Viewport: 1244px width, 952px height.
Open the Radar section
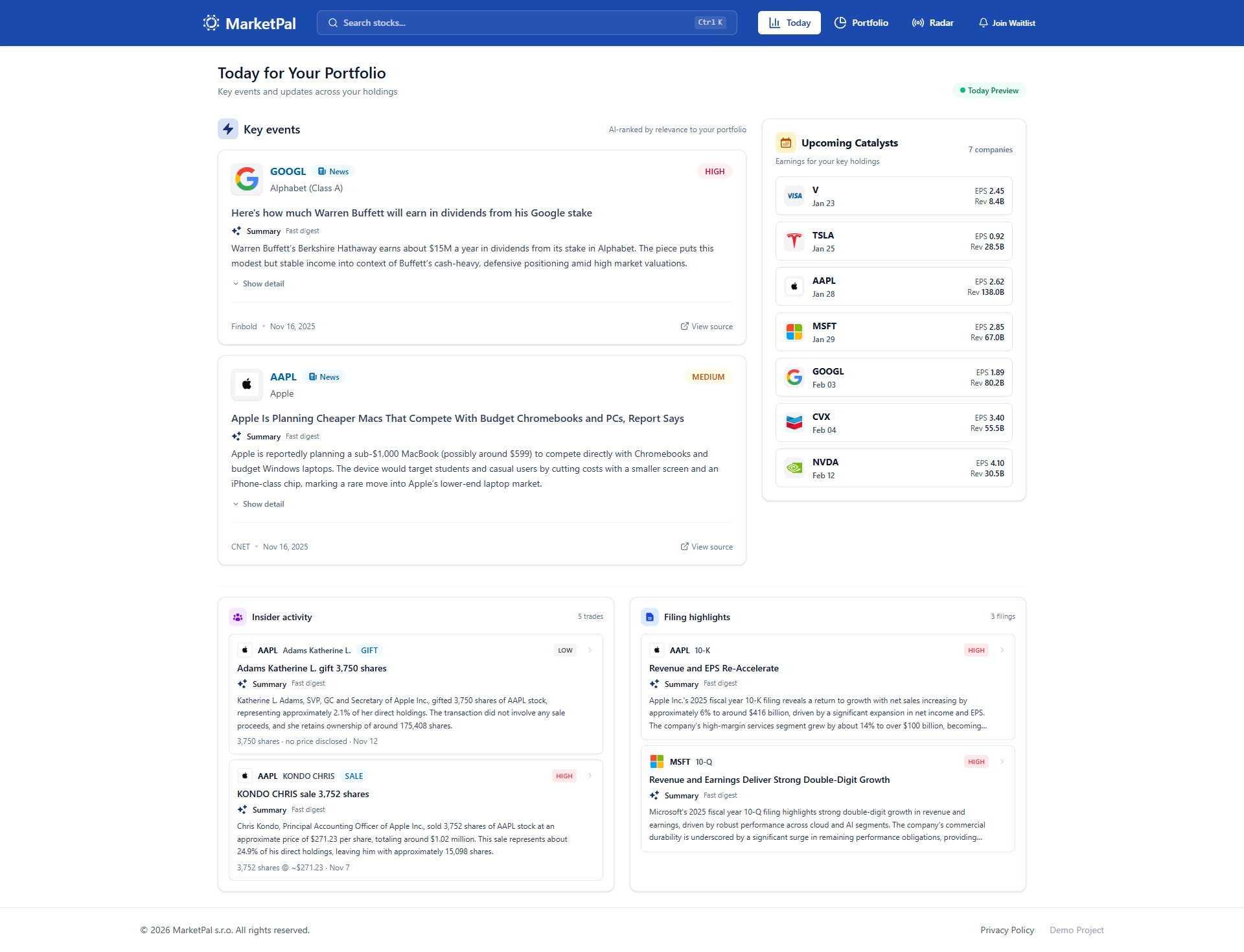932,23
